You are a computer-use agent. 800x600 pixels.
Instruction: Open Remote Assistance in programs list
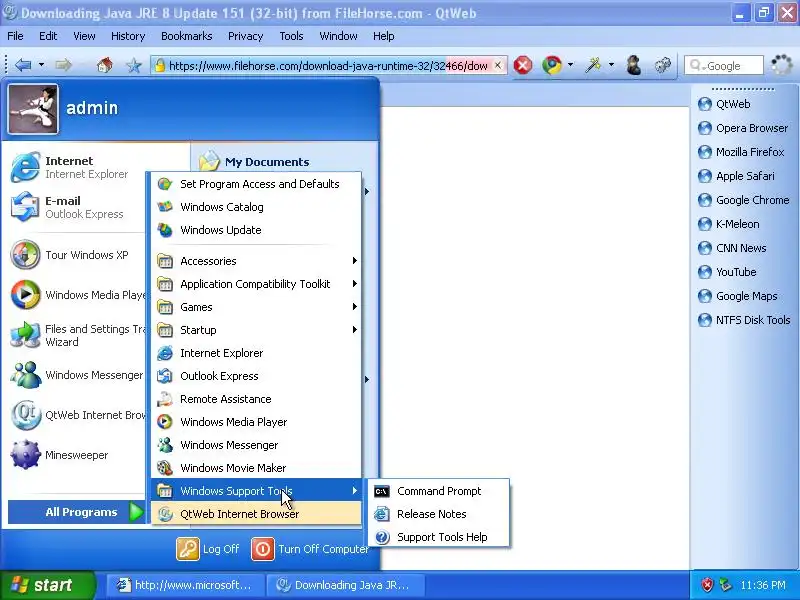pos(256,399)
